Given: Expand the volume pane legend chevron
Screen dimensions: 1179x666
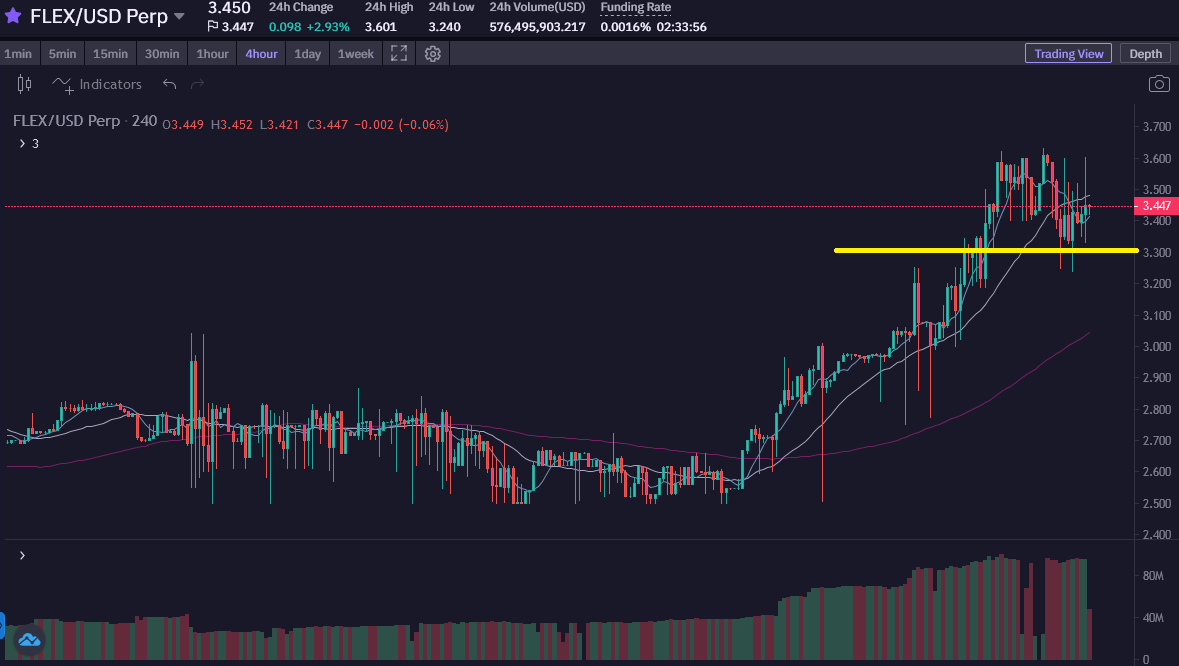Looking at the screenshot, I should [22, 556].
